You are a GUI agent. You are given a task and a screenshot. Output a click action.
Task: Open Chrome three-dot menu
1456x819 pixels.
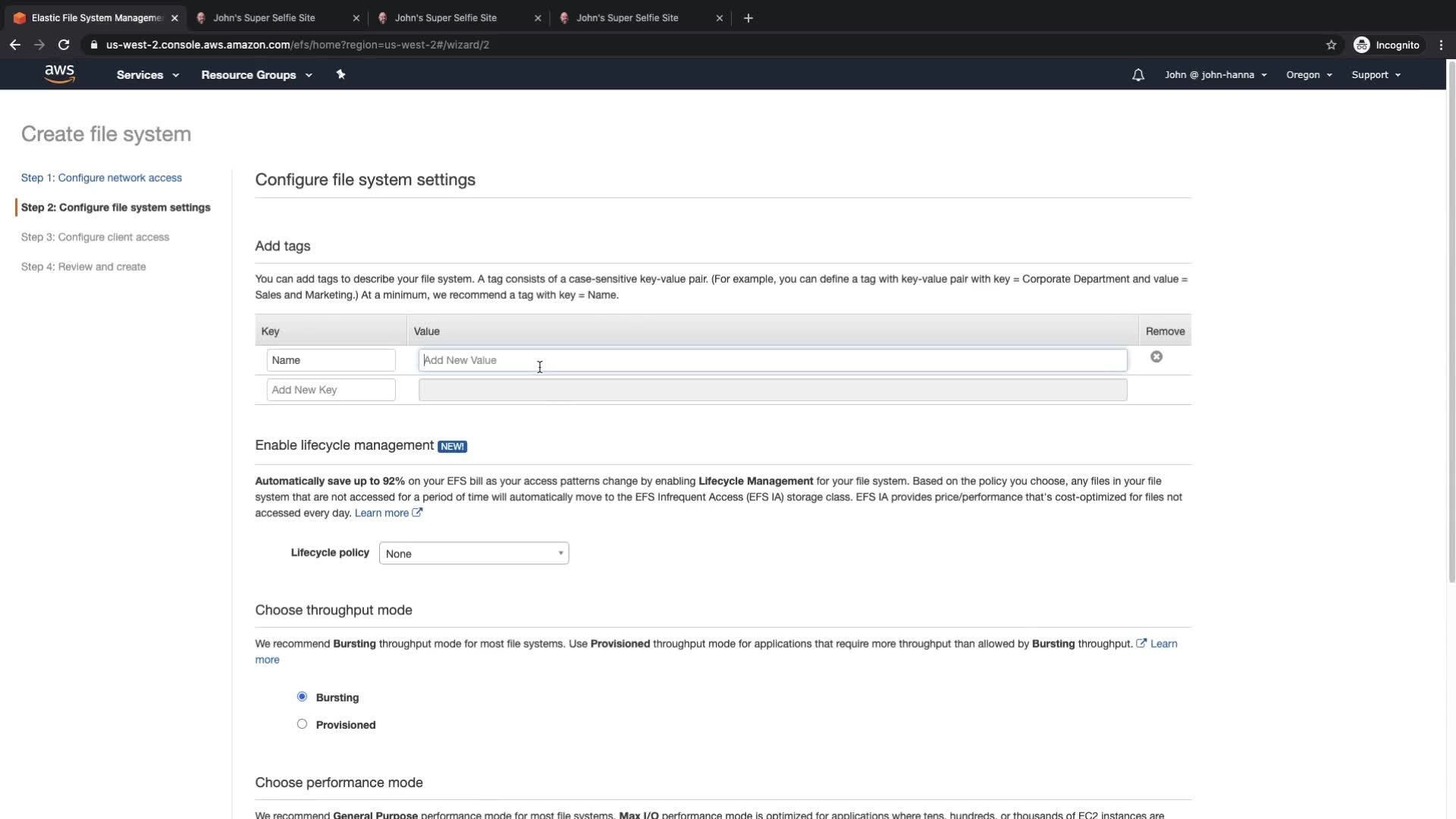click(1441, 45)
